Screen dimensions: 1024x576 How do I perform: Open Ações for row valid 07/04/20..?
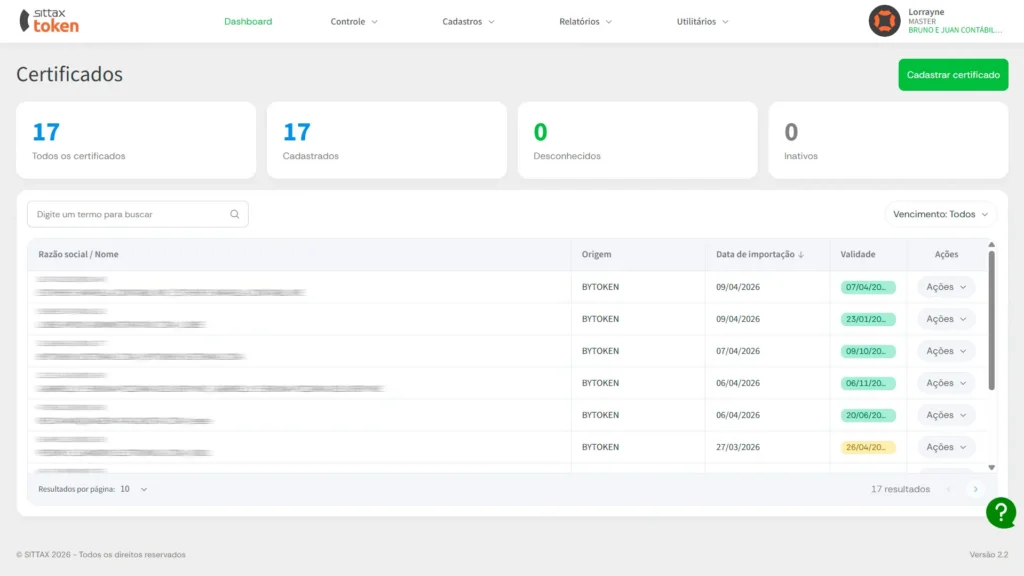946,287
